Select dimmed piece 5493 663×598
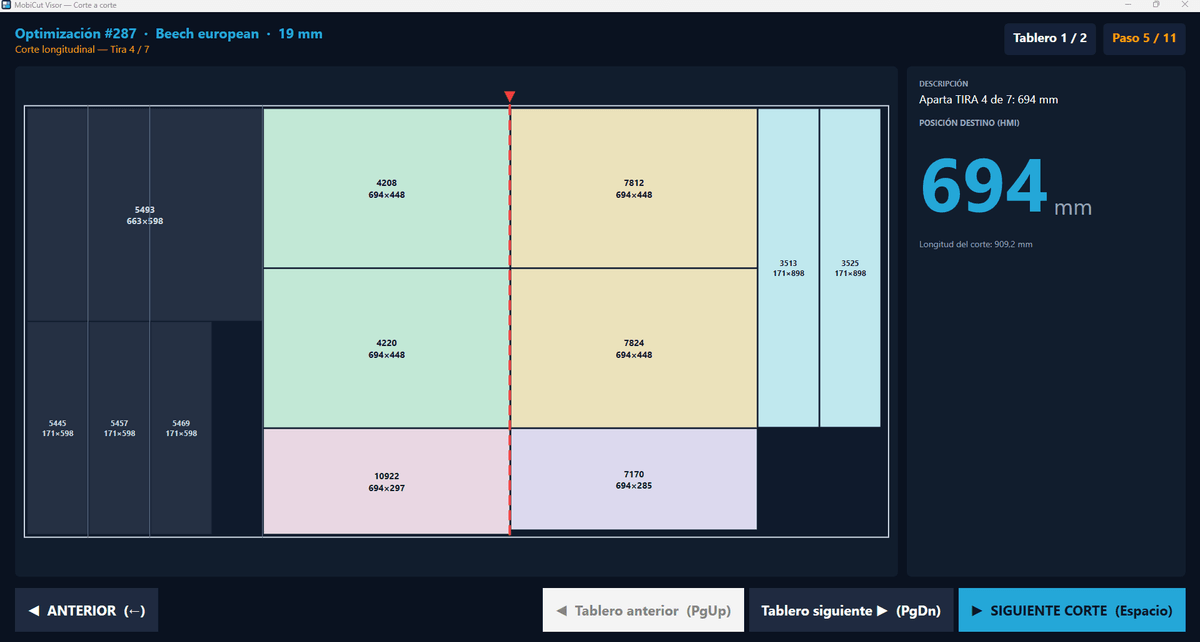 [144, 214]
